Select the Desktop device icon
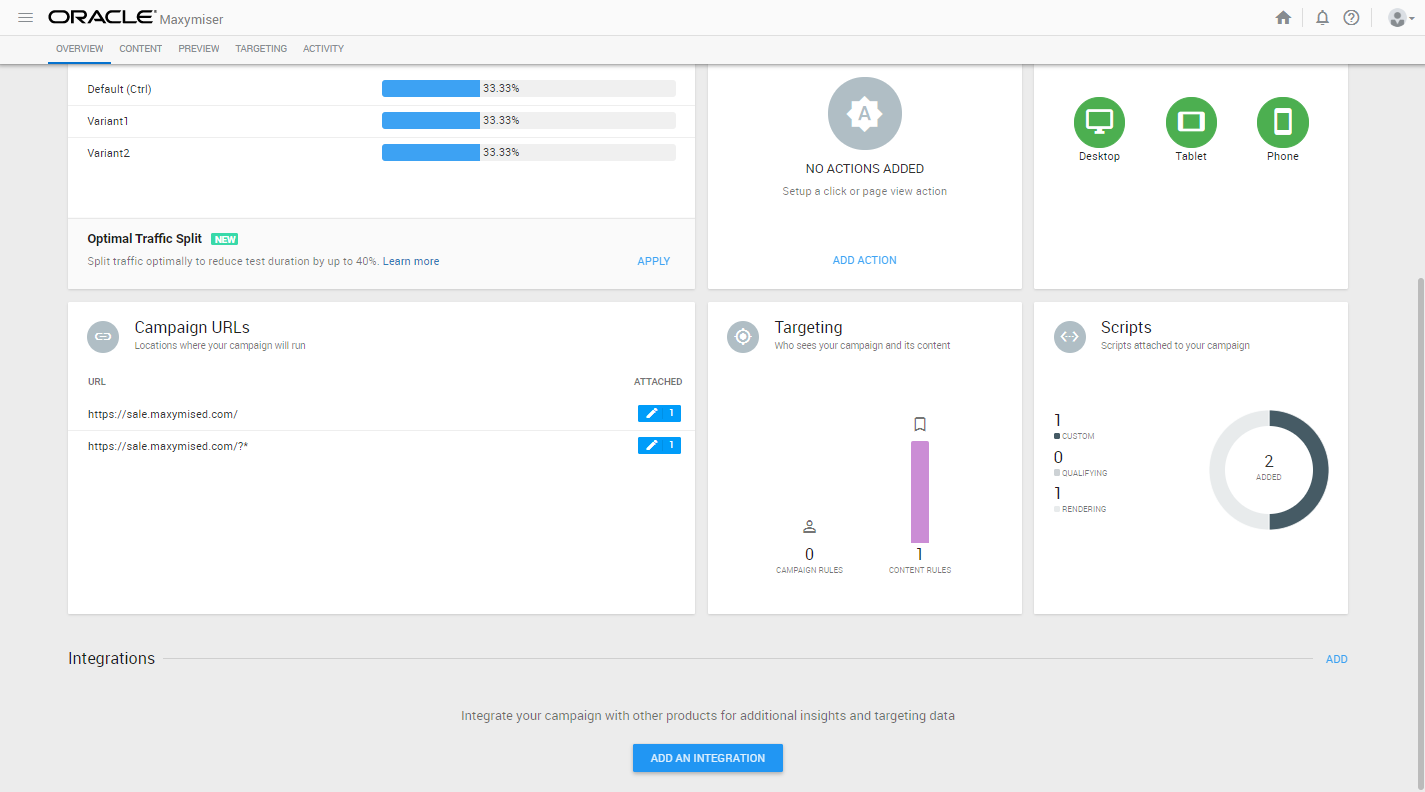This screenshot has width=1425, height=792. click(x=1099, y=122)
